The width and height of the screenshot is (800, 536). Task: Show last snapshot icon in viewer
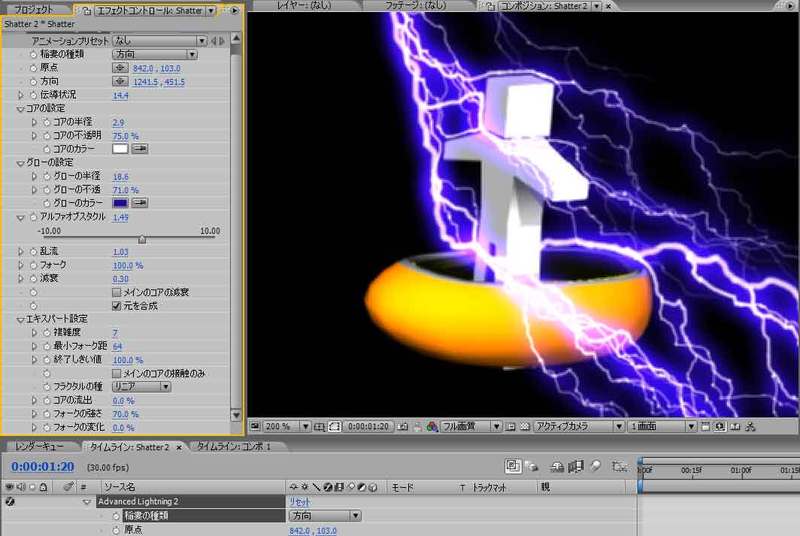[x=417, y=427]
